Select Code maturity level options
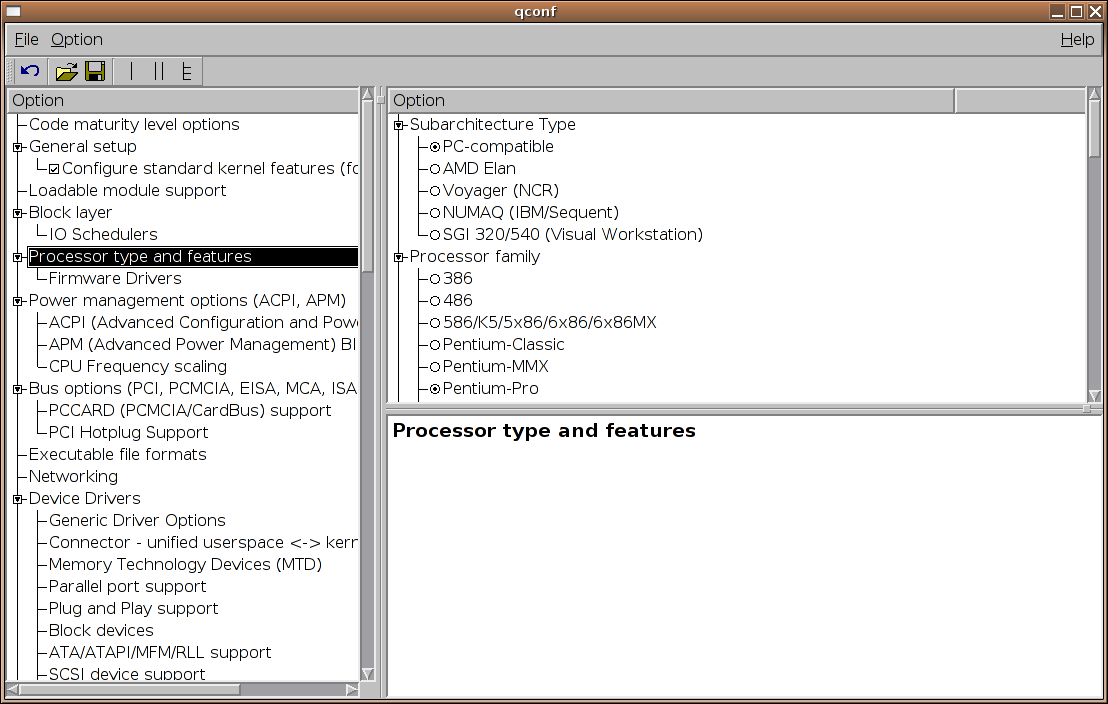This screenshot has height=704, width=1108. 134,124
